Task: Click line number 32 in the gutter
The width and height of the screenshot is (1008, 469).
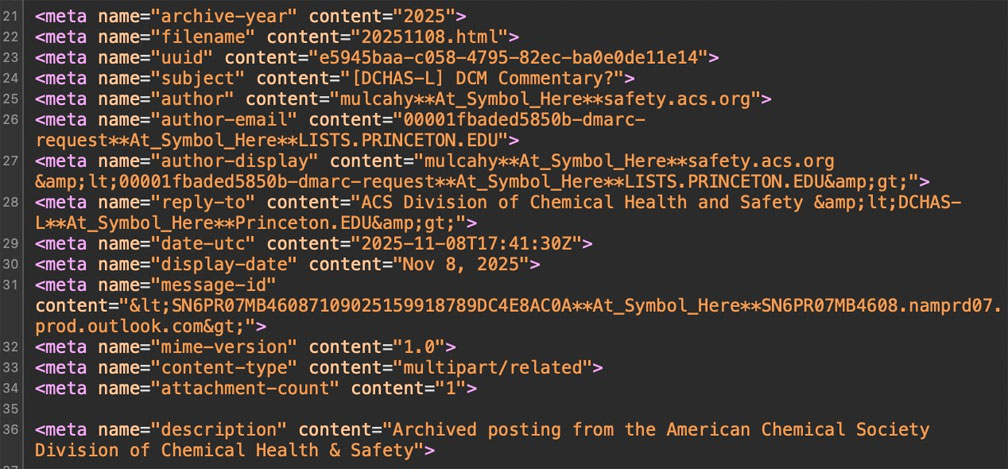Action: tap(10, 347)
